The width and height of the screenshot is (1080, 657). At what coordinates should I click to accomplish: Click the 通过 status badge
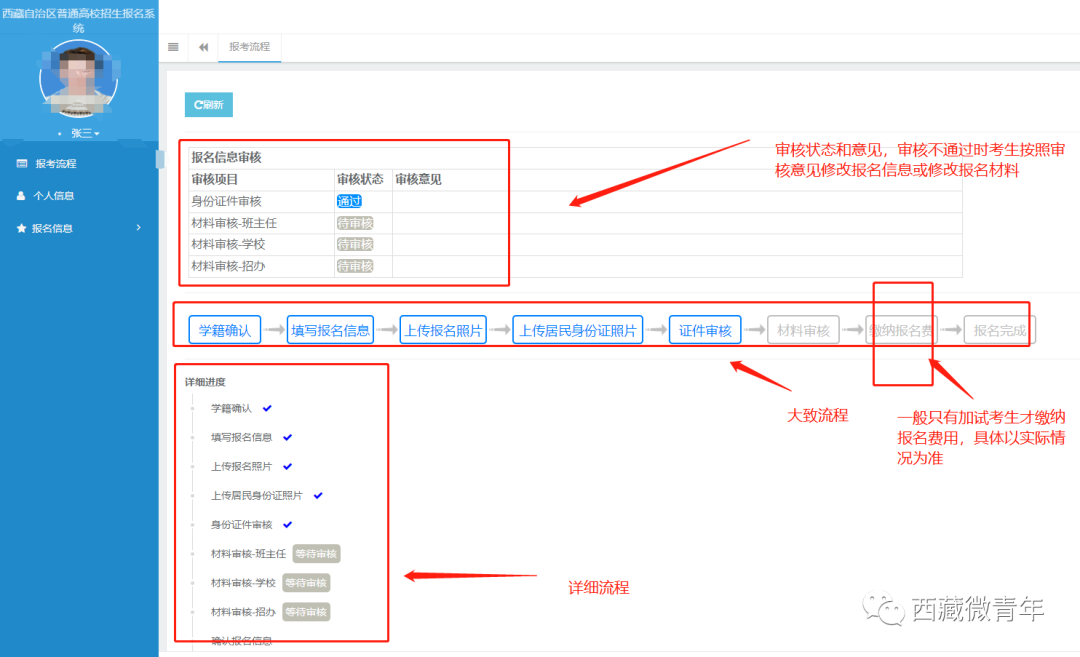point(349,201)
